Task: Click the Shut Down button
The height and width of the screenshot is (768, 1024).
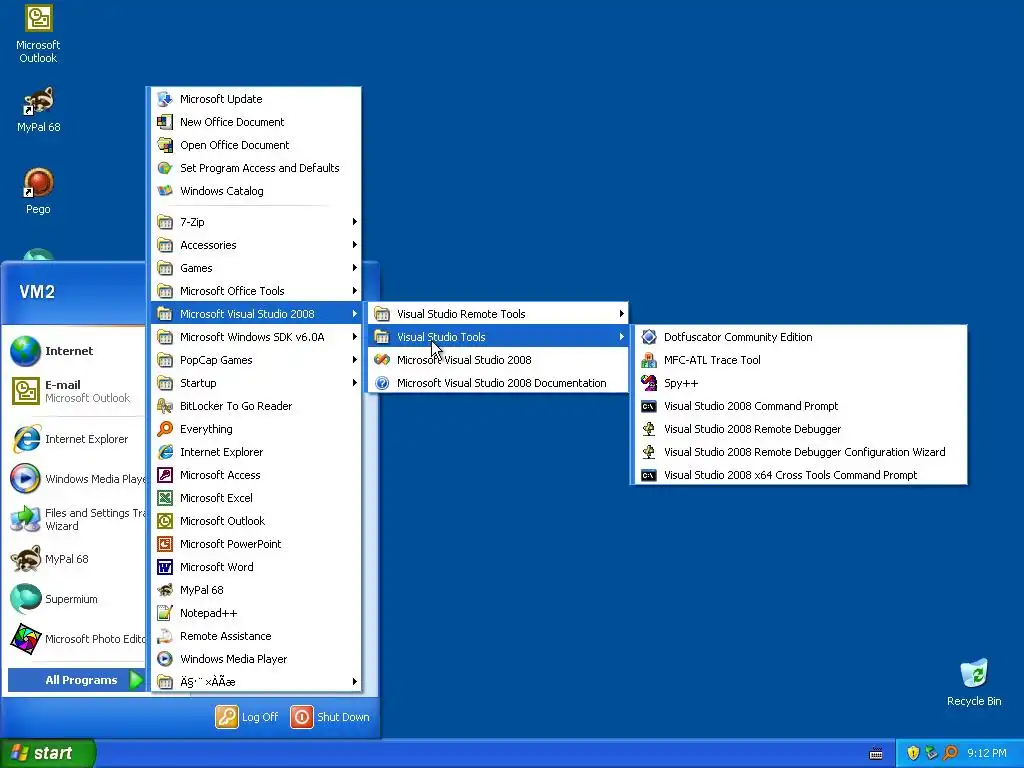Action: [x=330, y=716]
